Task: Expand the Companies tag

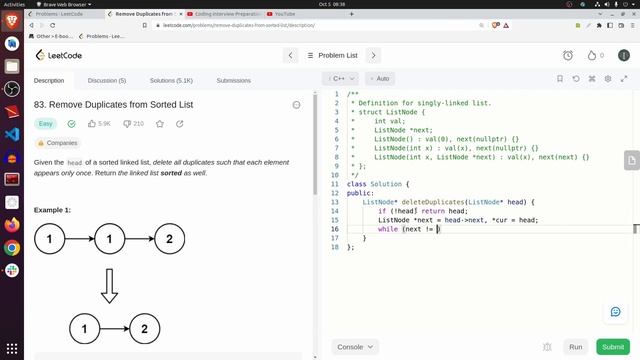Action: coord(57,143)
